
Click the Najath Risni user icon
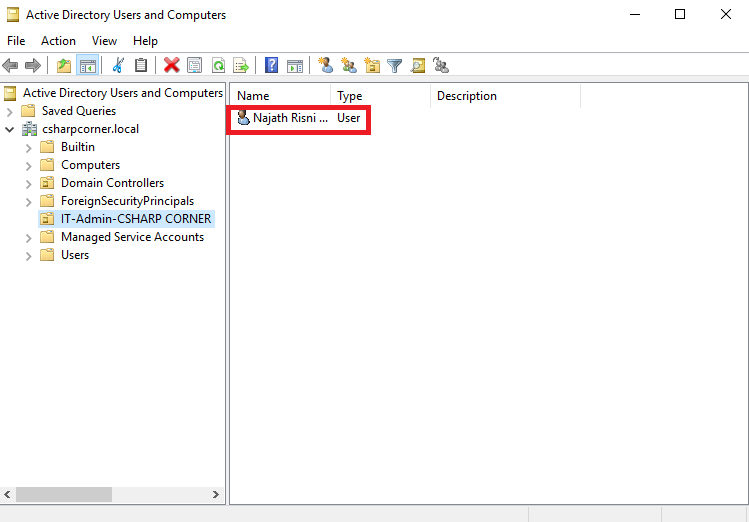(243, 117)
